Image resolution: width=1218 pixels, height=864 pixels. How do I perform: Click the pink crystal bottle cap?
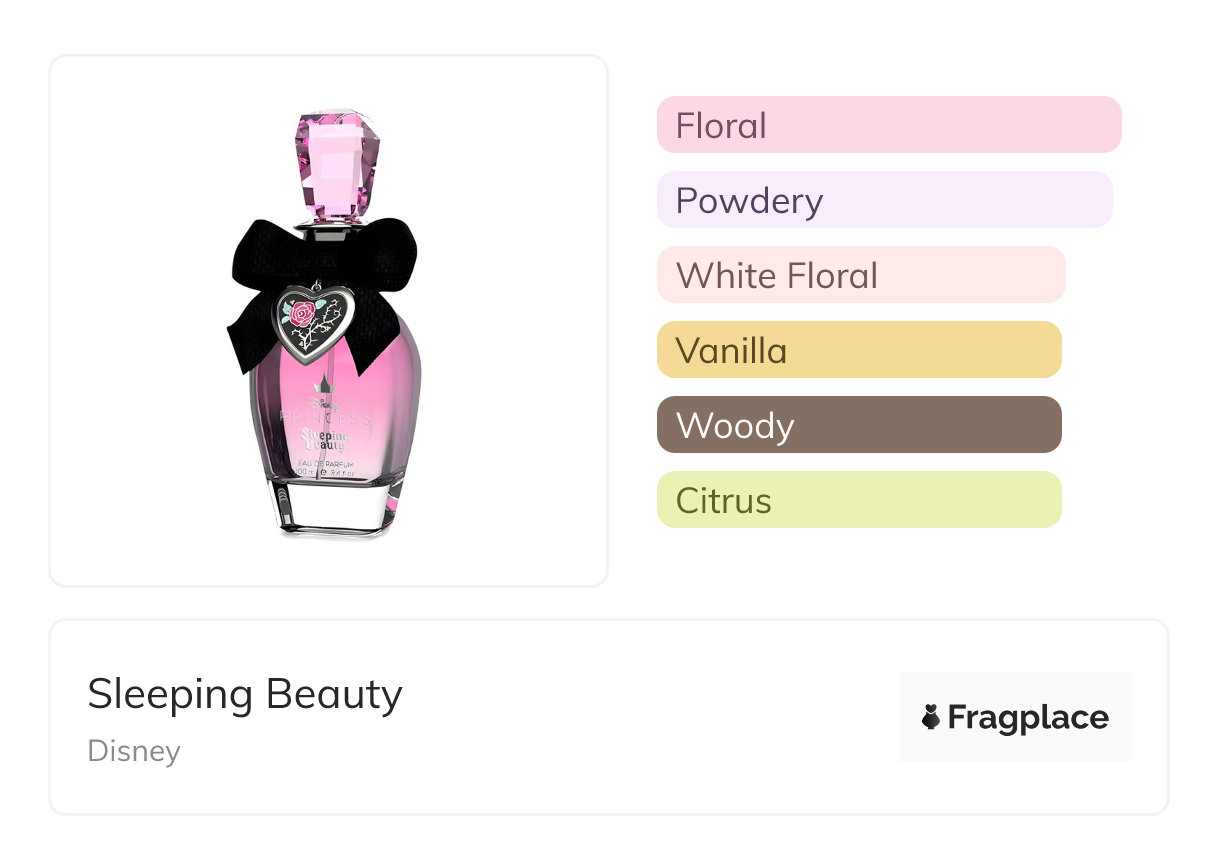point(337,160)
